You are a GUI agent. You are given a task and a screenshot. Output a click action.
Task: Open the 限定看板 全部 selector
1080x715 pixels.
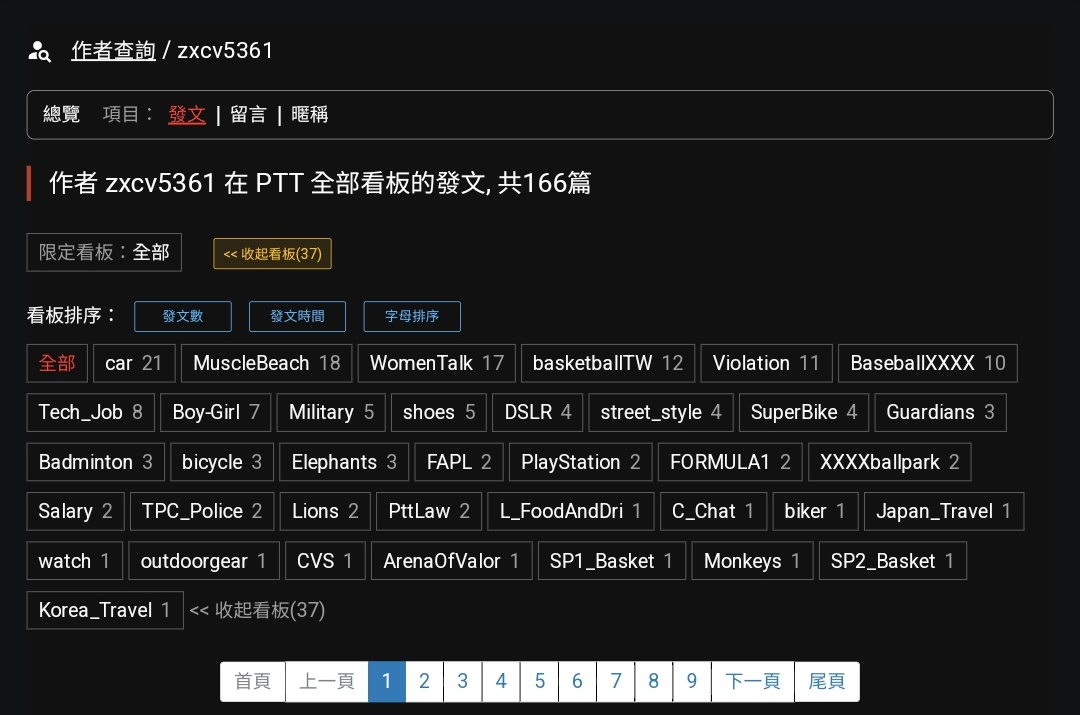click(x=104, y=253)
